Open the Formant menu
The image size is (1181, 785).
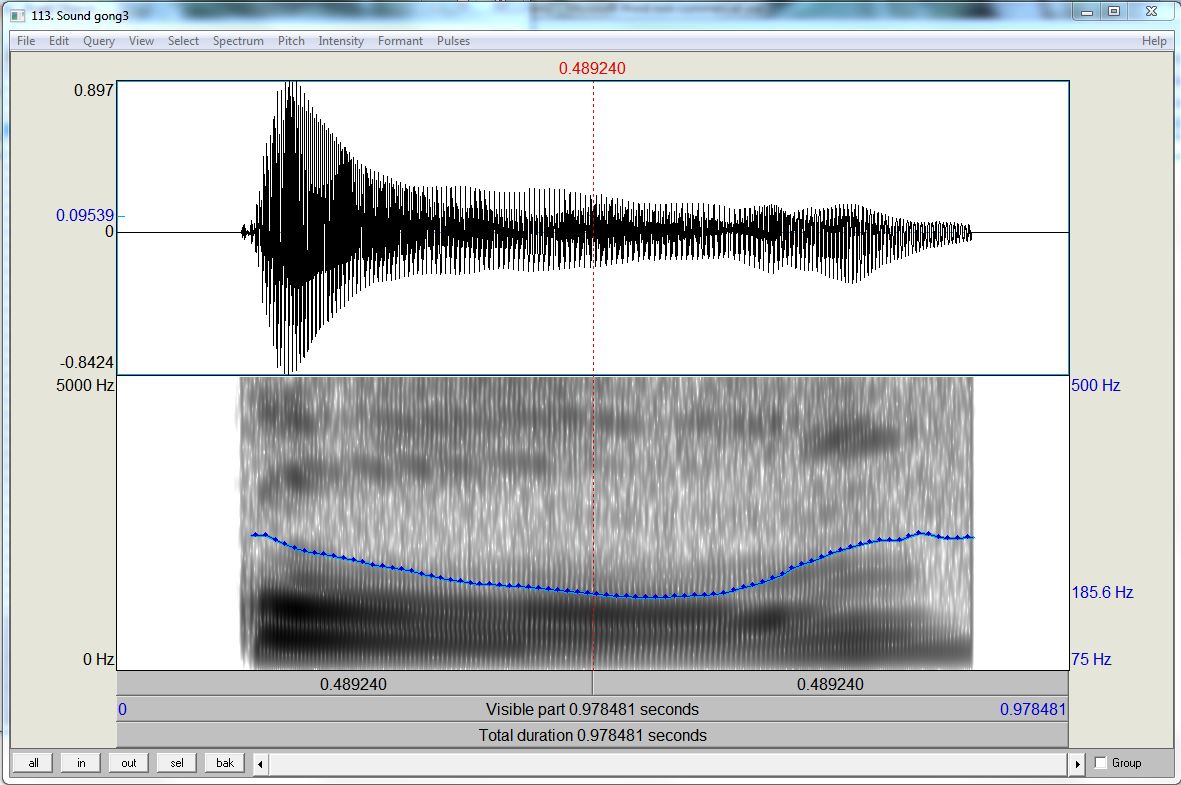[400, 41]
